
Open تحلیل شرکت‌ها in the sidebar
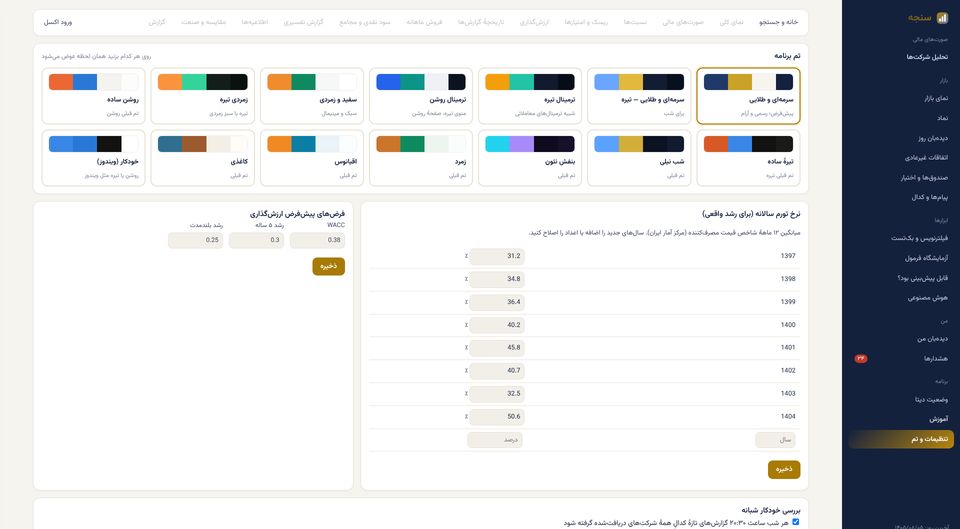pos(901,57)
